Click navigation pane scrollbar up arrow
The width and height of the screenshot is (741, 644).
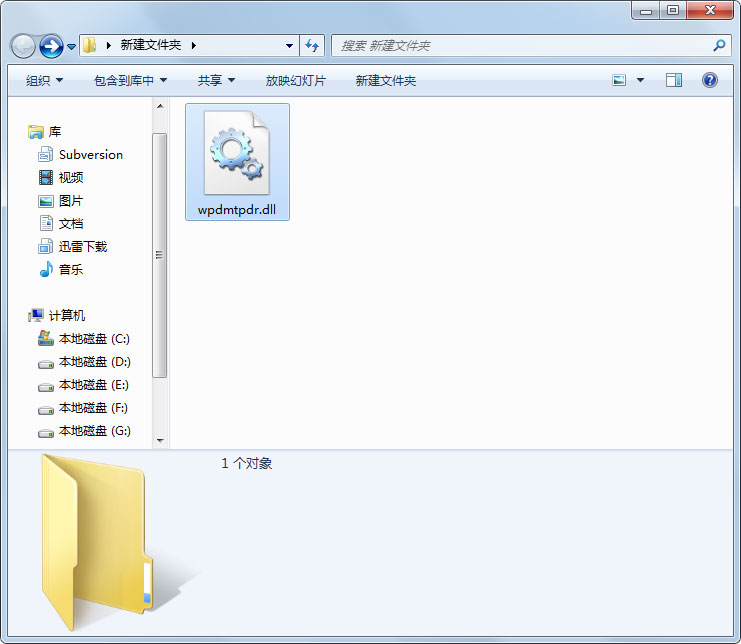(160, 106)
